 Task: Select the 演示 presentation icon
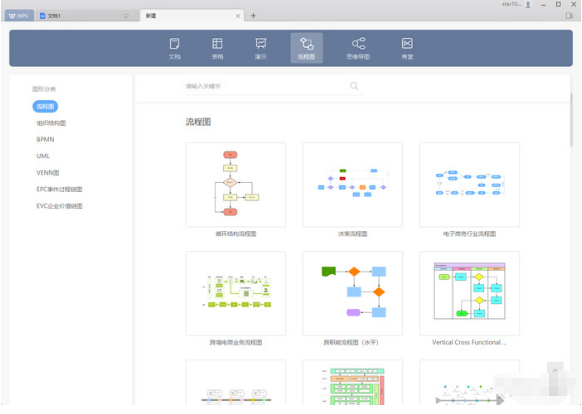(261, 48)
